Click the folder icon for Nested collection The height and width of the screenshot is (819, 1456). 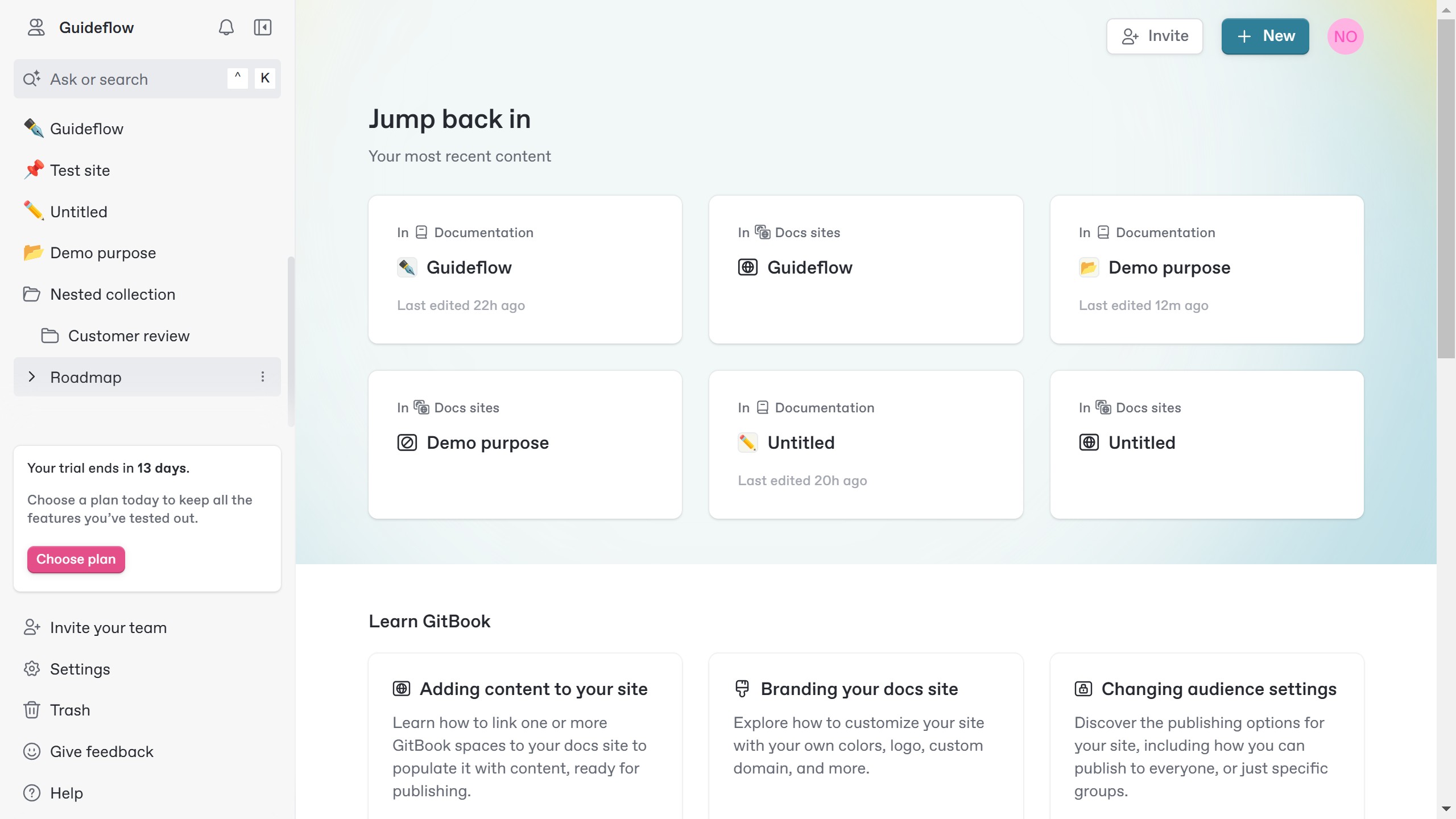[32, 294]
